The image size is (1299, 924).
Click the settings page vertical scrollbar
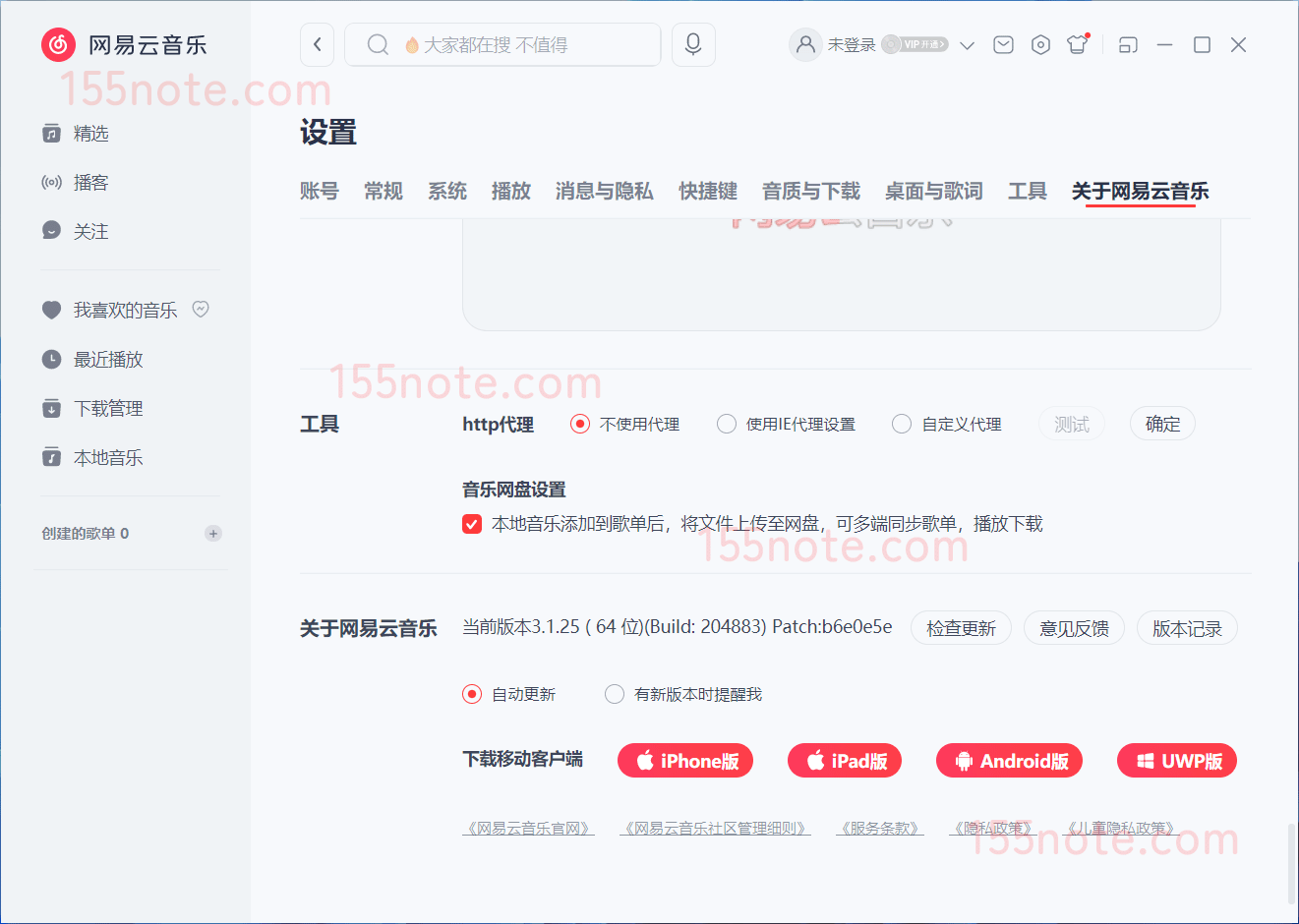(1291, 863)
